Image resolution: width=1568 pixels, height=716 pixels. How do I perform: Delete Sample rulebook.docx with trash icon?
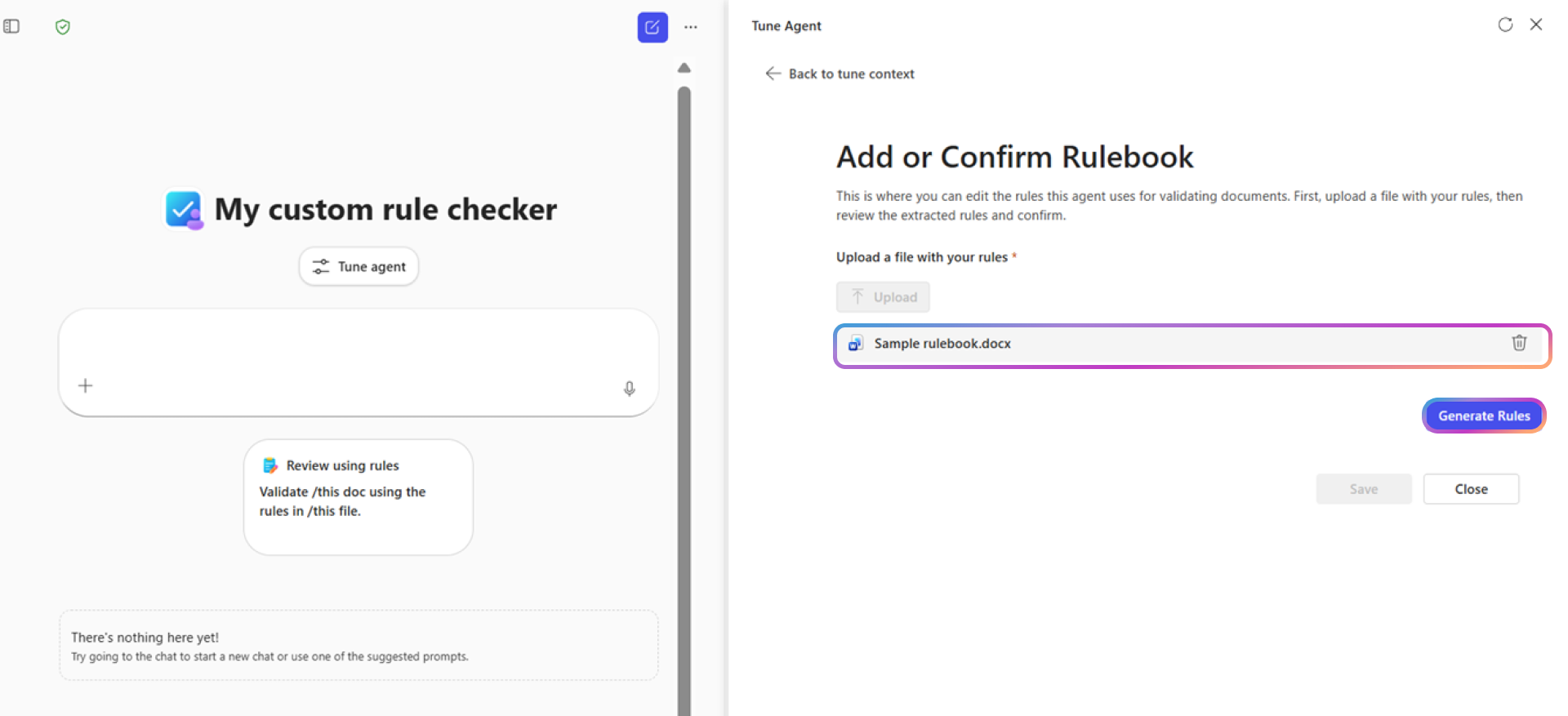pyautogui.click(x=1519, y=343)
